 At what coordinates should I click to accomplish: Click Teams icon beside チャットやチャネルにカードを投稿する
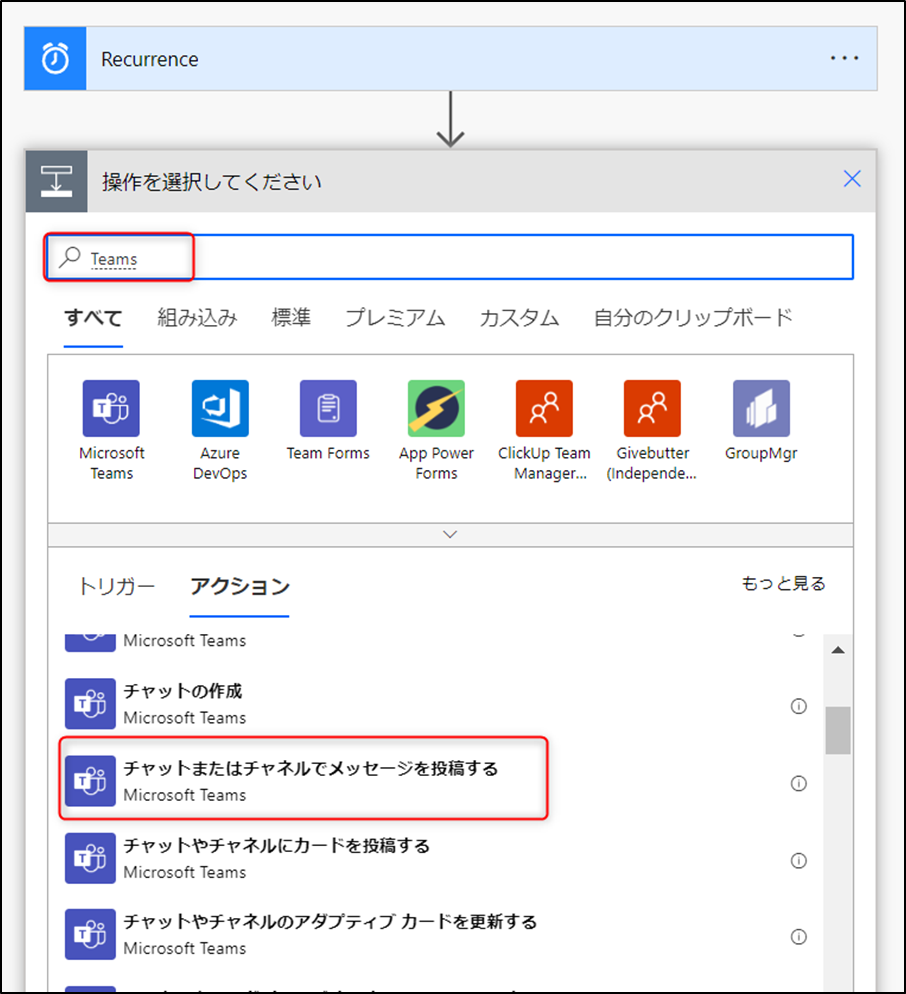90,858
